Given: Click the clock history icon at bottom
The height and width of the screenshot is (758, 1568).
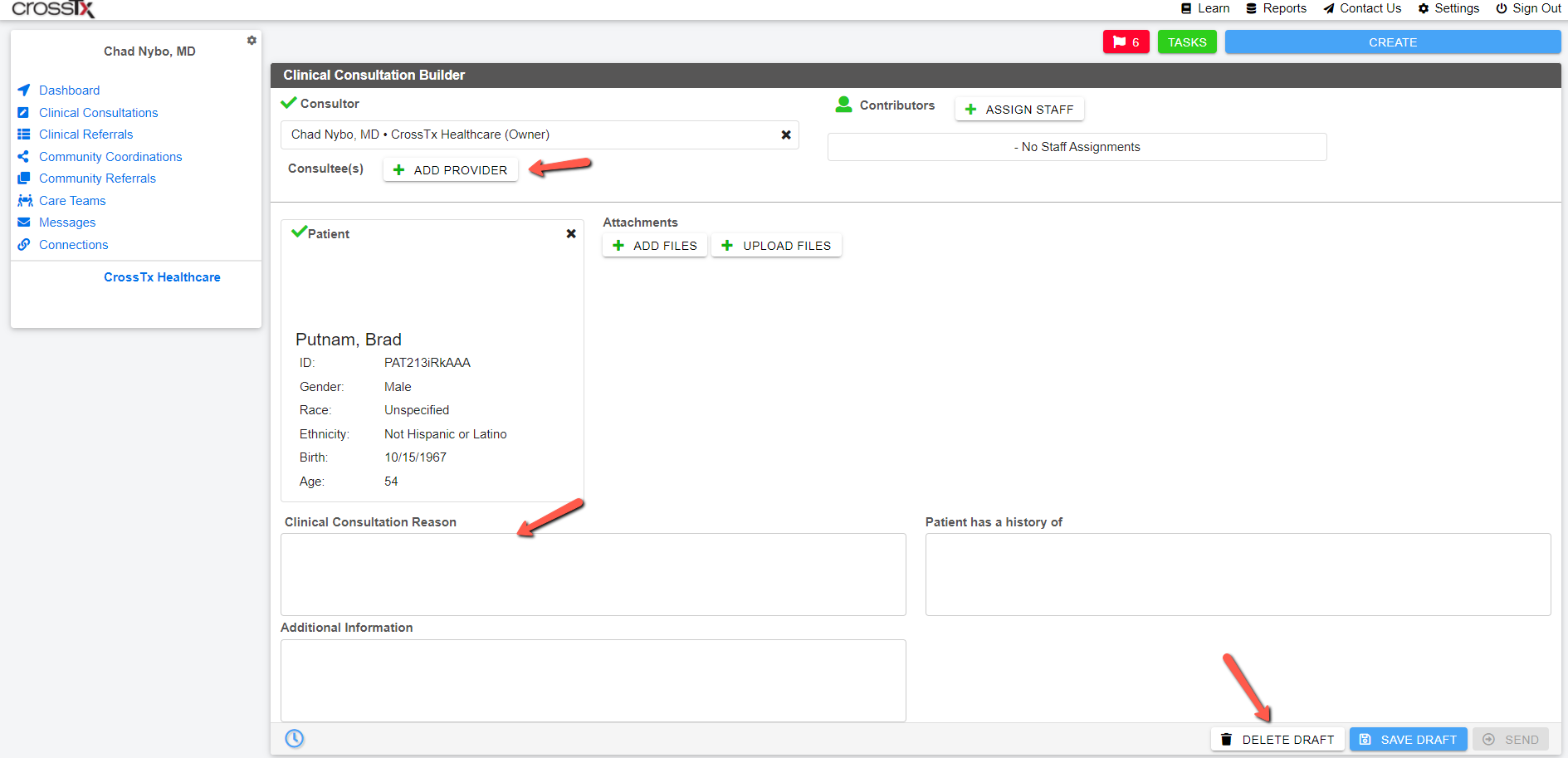Looking at the screenshot, I should 295,738.
